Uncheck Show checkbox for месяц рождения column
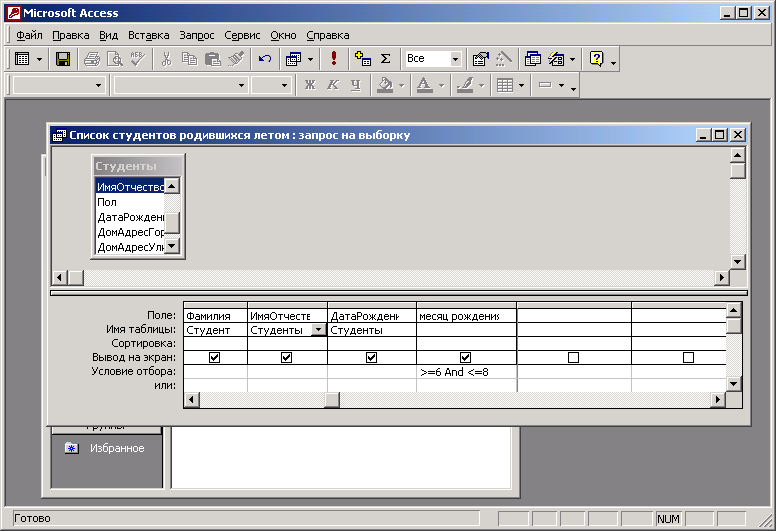Viewport: 776px width, 531px height. click(465, 357)
